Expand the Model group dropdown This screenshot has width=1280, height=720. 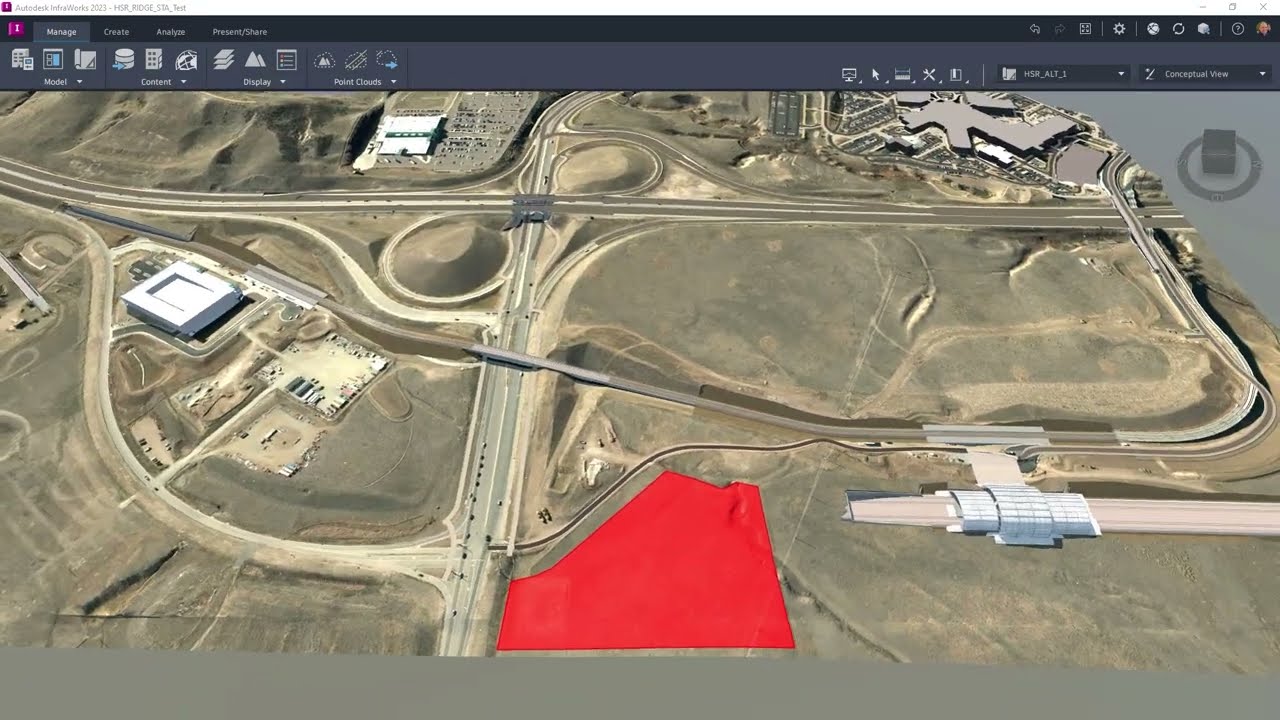coord(80,82)
